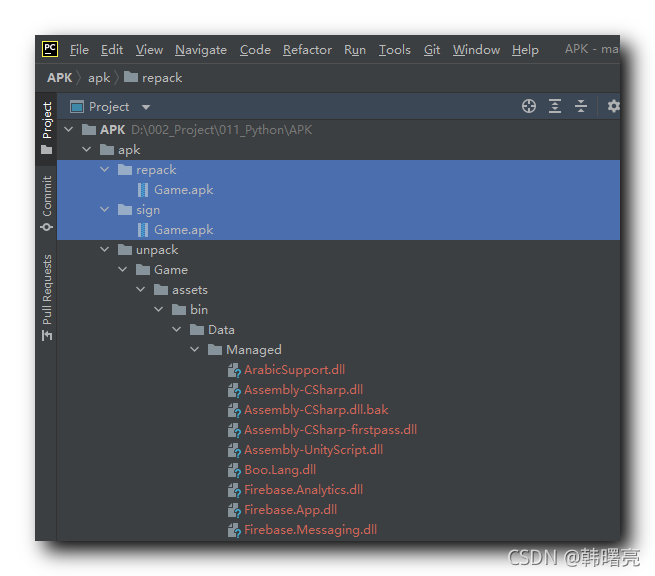The image size is (655, 576).
Task: Select 'Game.apk' under the sign folder
Action: point(184,230)
